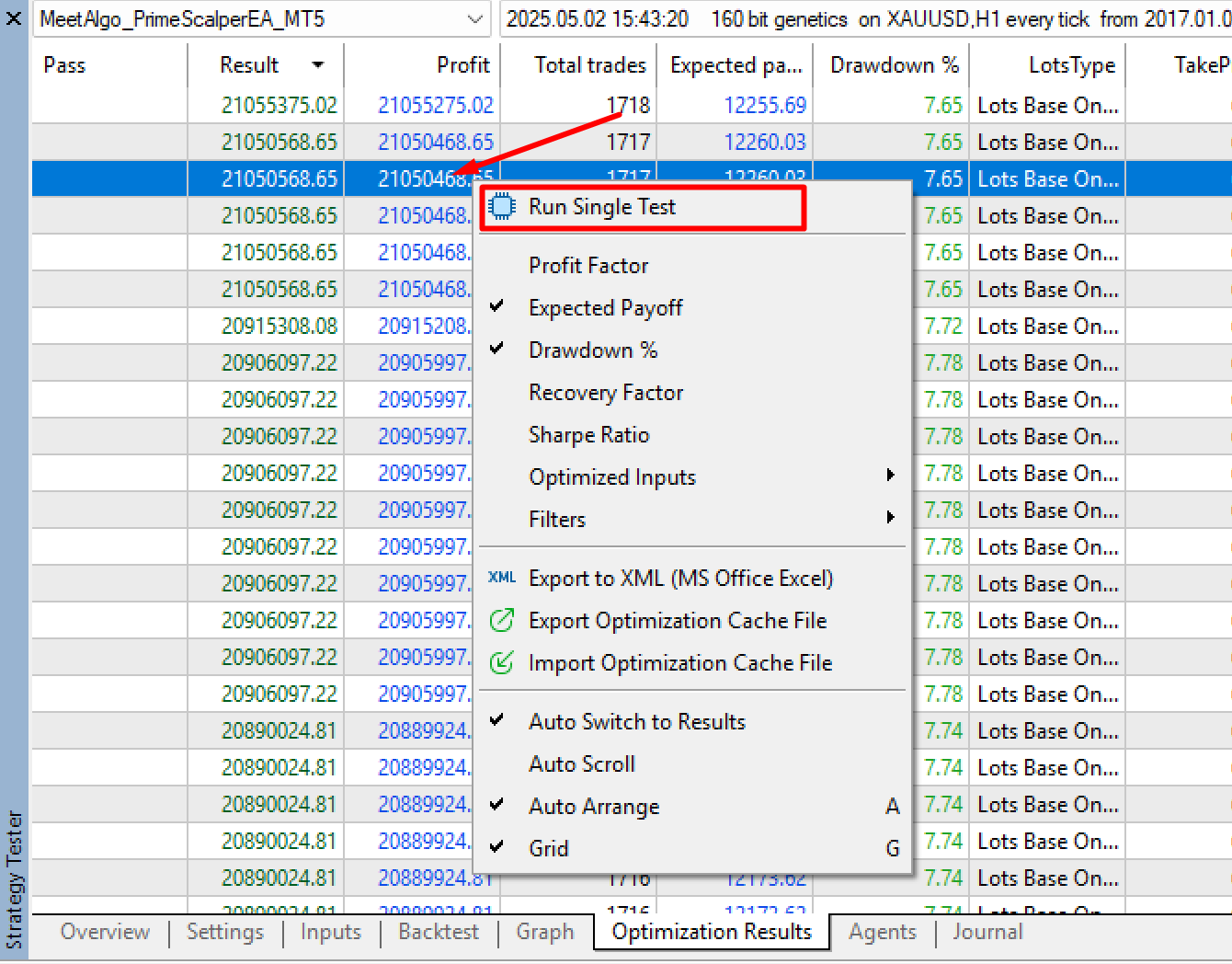Click the Result column sort arrow
The image size is (1232, 964).
pyautogui.click(x=318, y=65)
